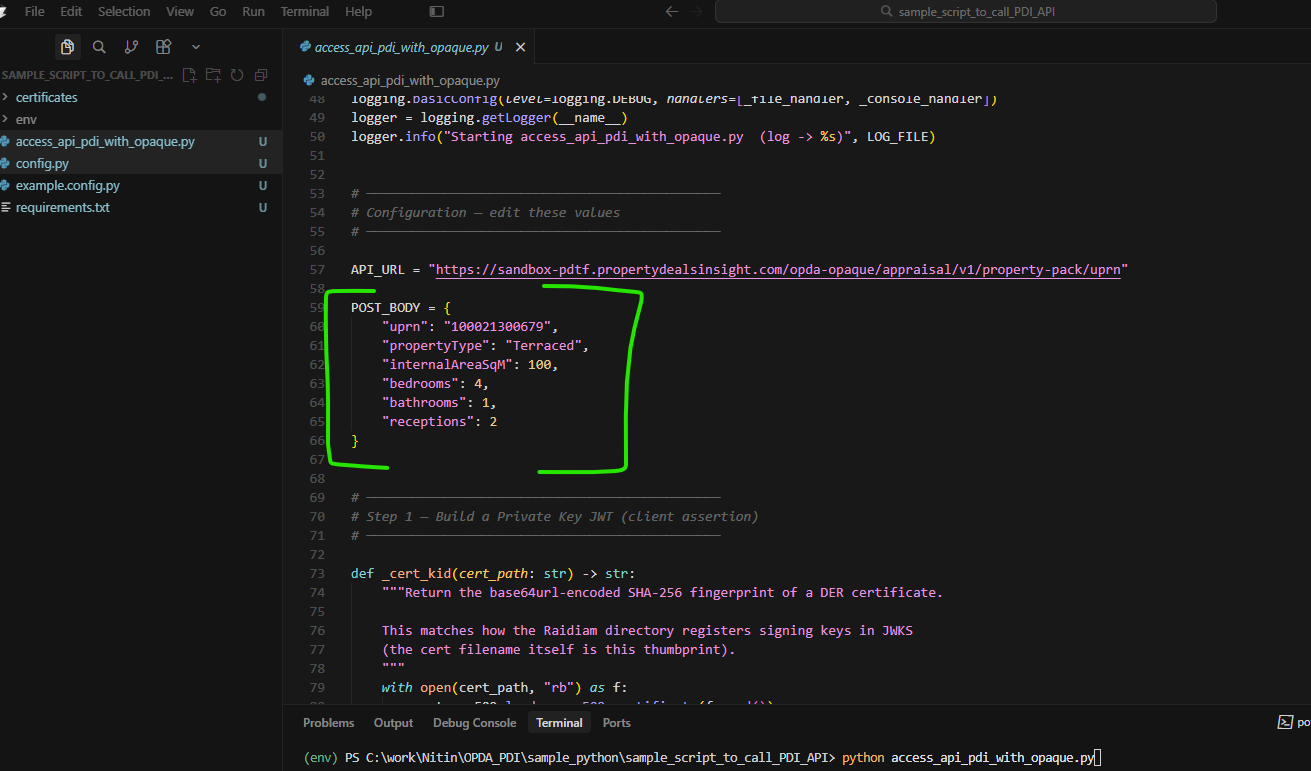
Task: Open config.py in Explorer
Action: pos(141,163)
